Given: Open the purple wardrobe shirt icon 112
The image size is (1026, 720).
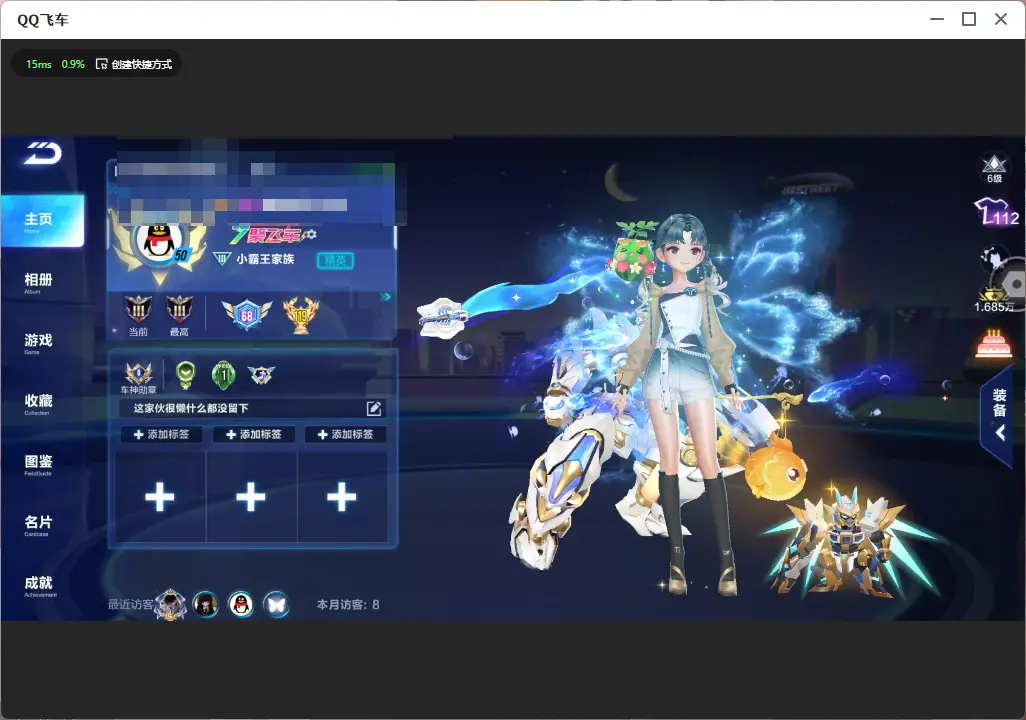Looking at the screenshot, I should click(x=995, y=212).
